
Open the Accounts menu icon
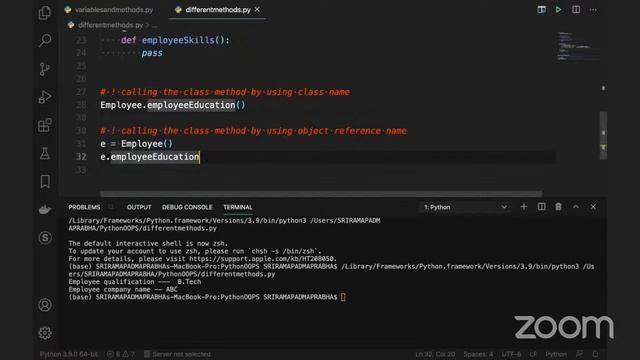coord(45,305)
